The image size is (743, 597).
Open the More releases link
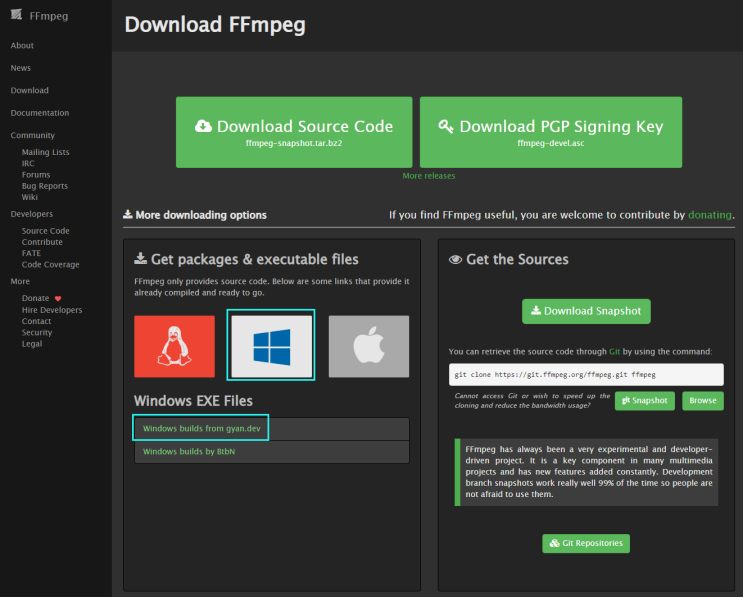(x=429, y=176)
